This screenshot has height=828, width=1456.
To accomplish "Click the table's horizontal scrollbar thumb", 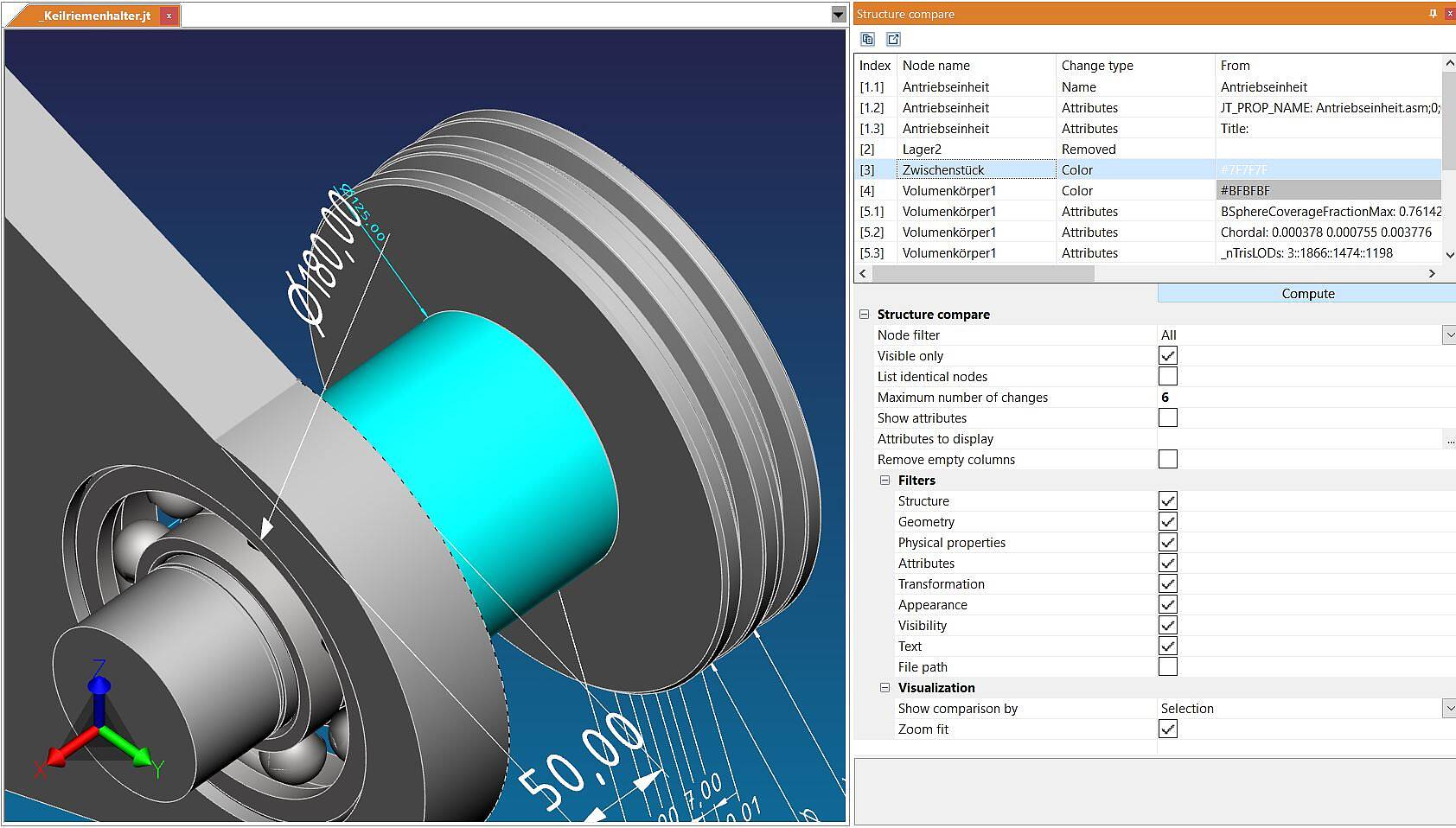I will click(x=983, y=273).
